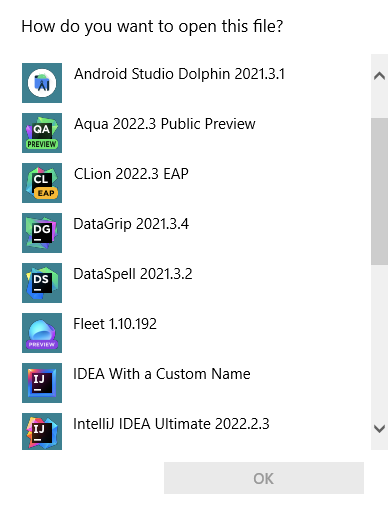Click the app list scrollbar thumb

click(379, 191)
